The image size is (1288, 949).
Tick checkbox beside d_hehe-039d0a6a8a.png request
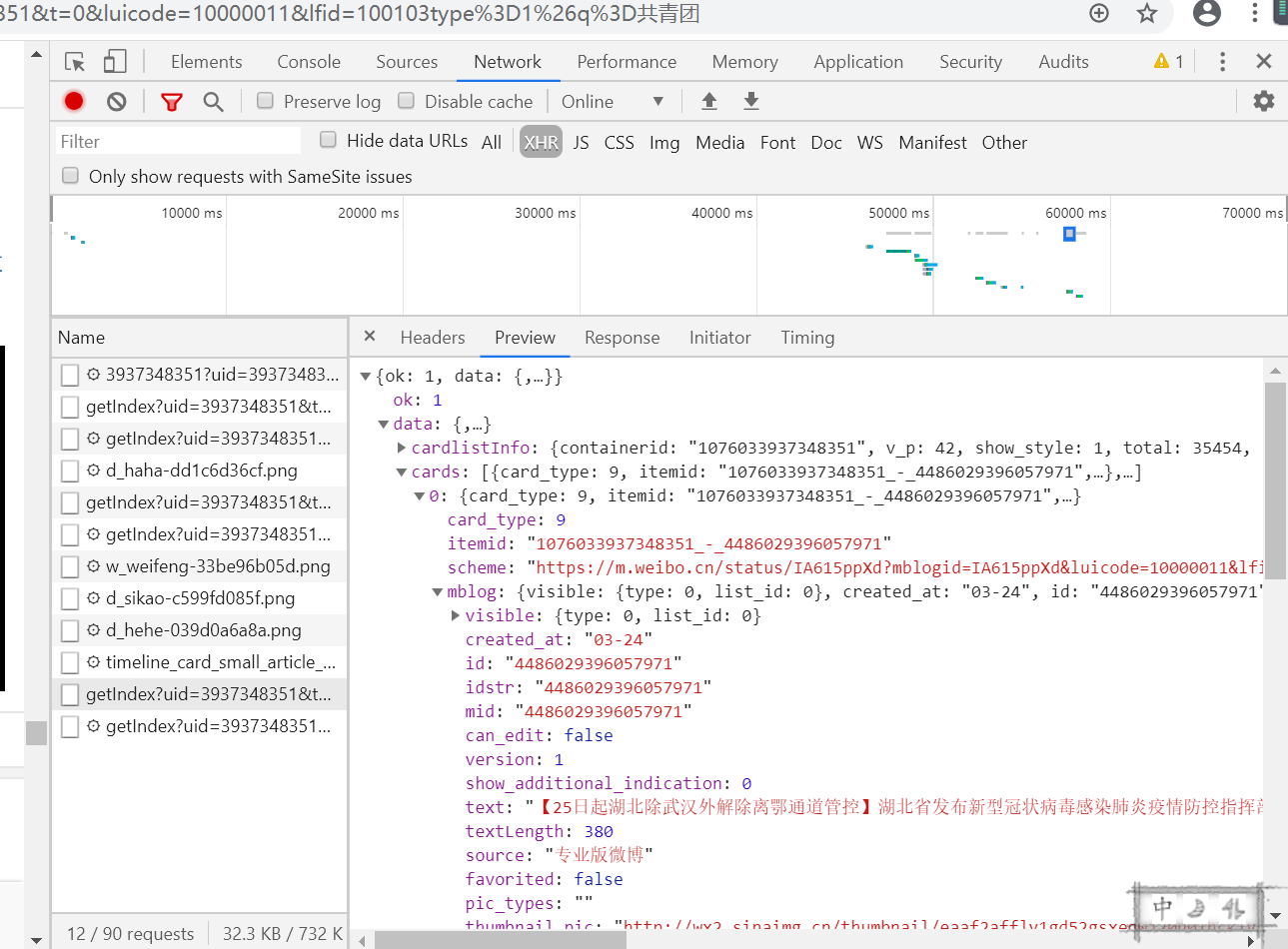click(70, 630)
